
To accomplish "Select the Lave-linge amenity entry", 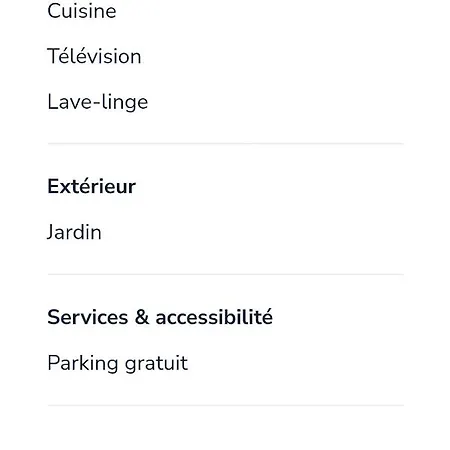I will point(98,102).
